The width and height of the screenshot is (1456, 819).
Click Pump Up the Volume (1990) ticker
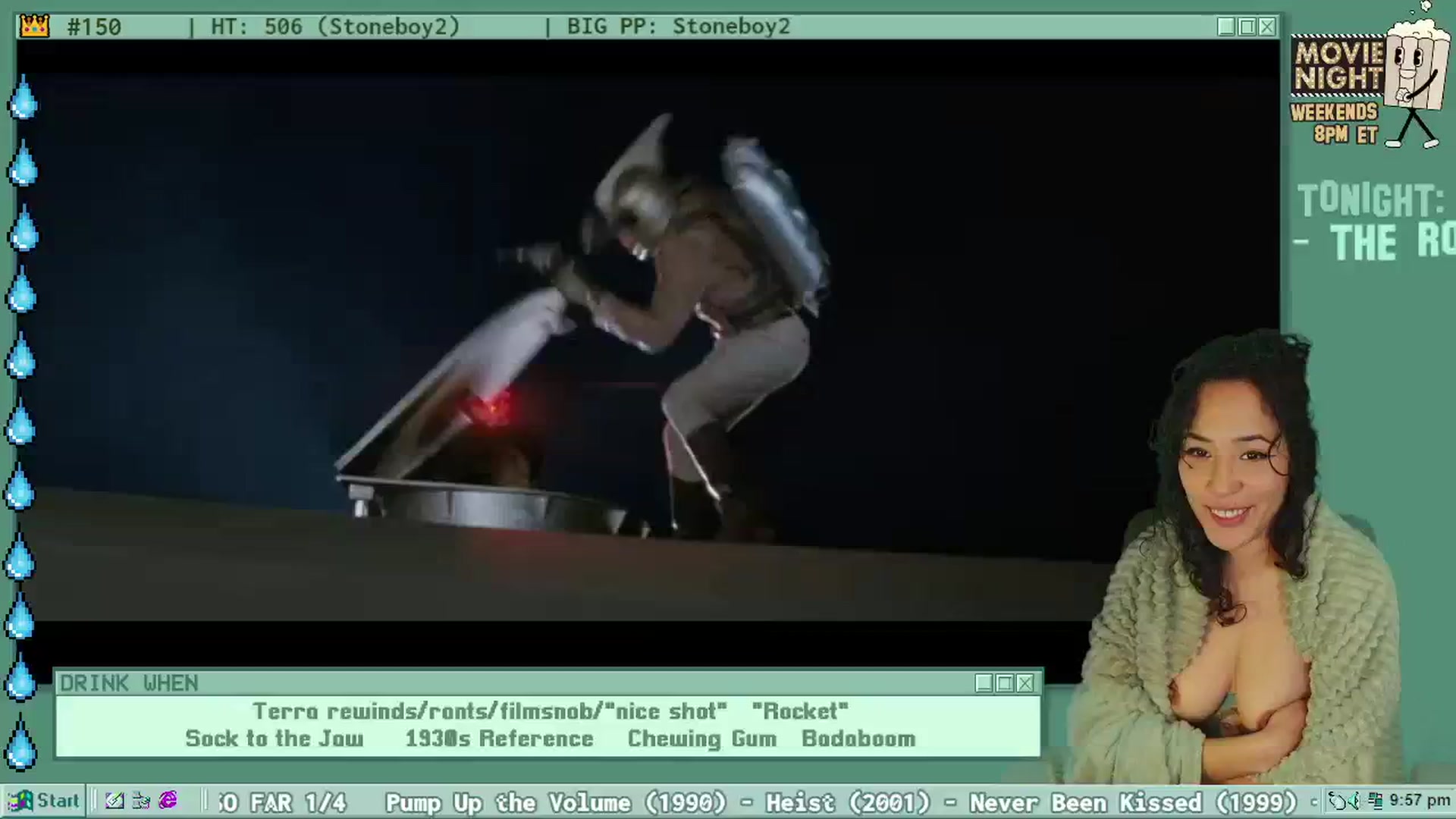[x=556, y=802]
